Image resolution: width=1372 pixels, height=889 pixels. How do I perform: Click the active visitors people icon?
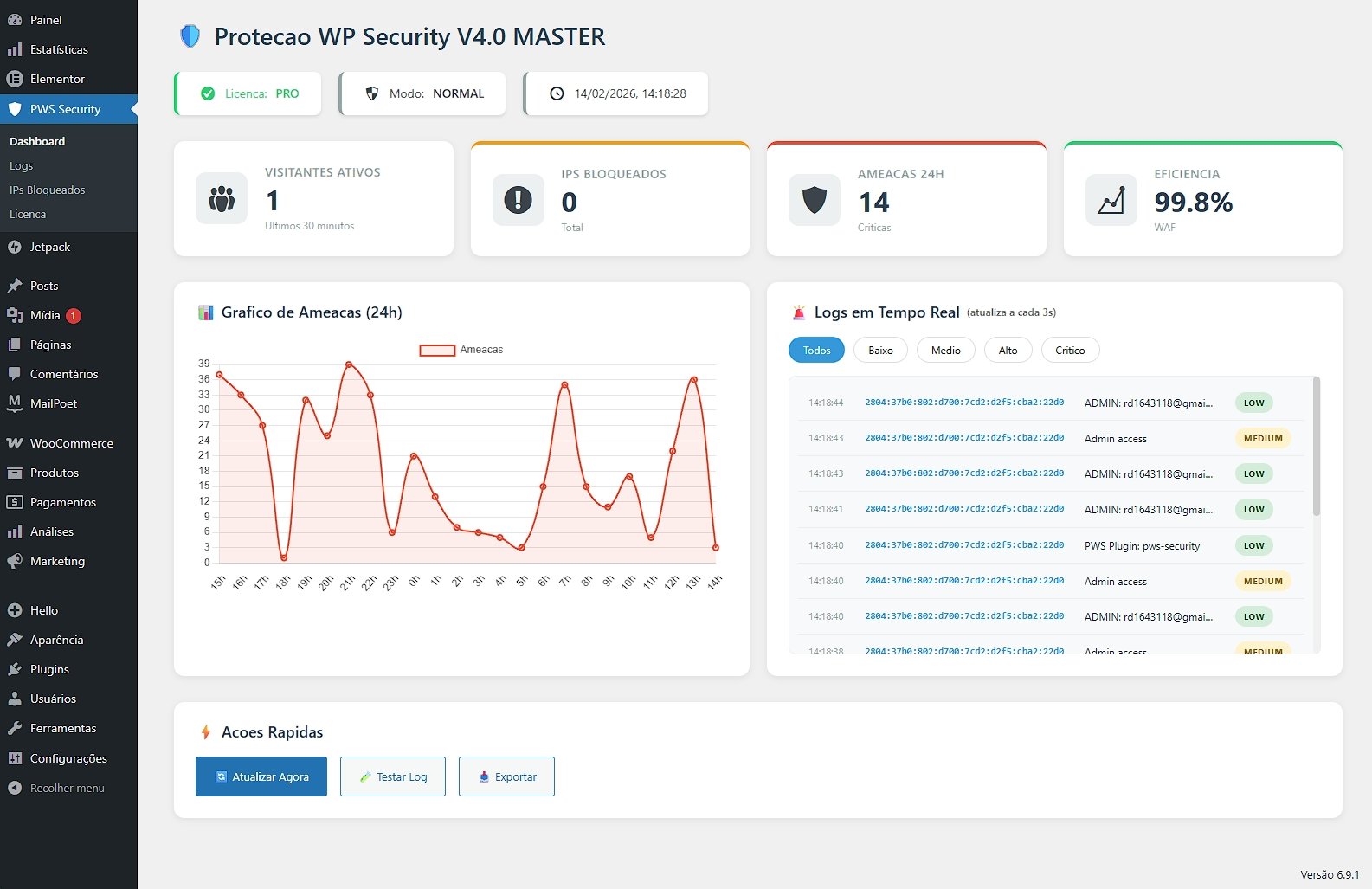[222, 198]
